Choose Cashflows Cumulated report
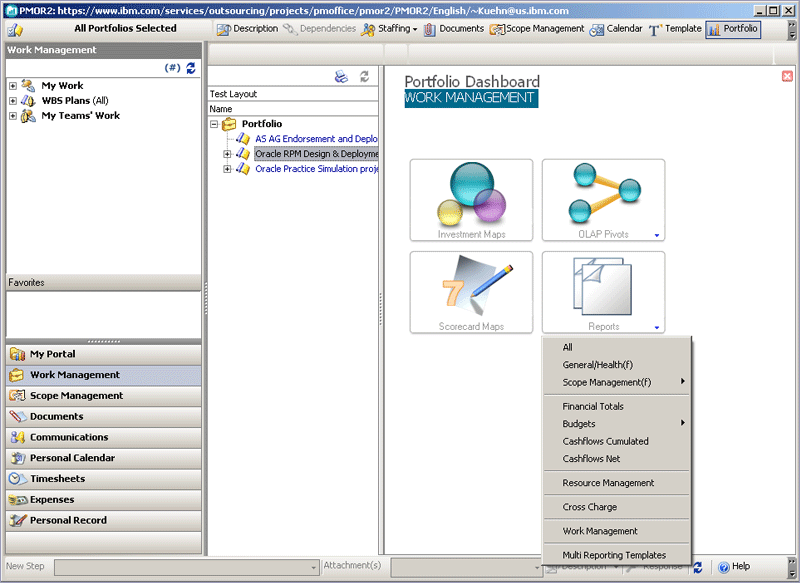Viewport: 800px width, 583px height. (x=616, y=441)
